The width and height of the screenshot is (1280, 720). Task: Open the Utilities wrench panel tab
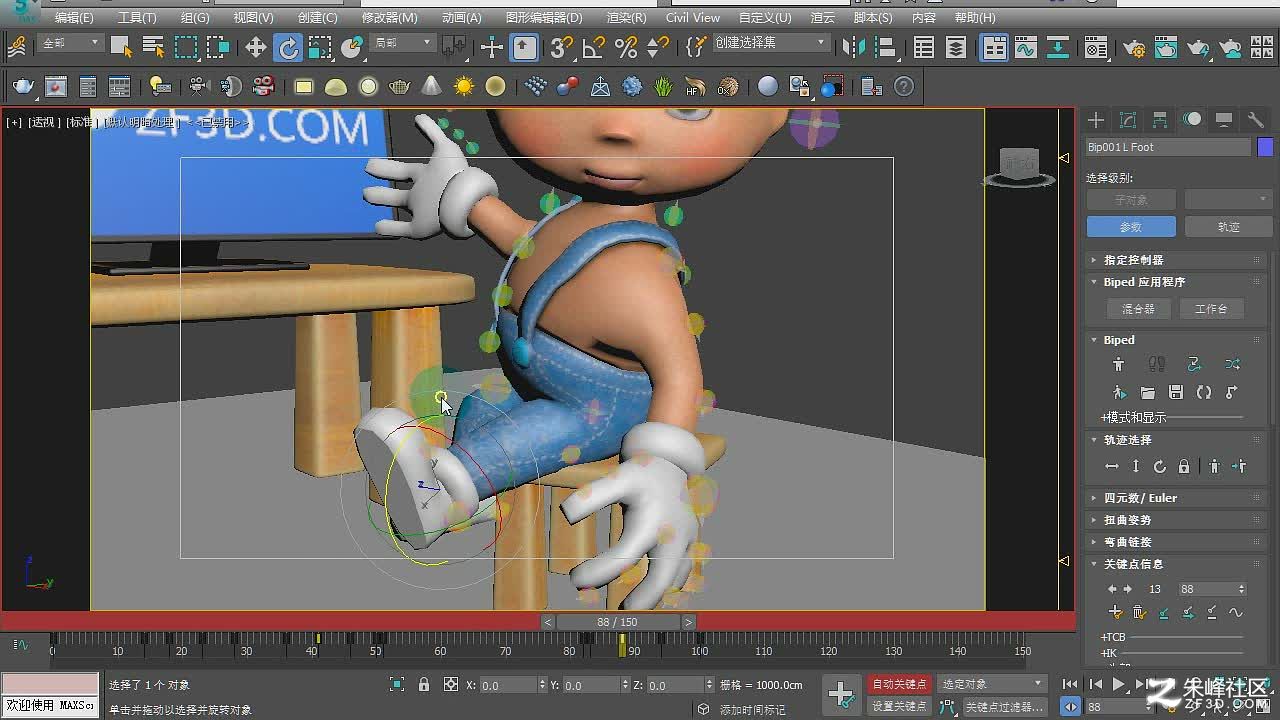click(1256, 120)
